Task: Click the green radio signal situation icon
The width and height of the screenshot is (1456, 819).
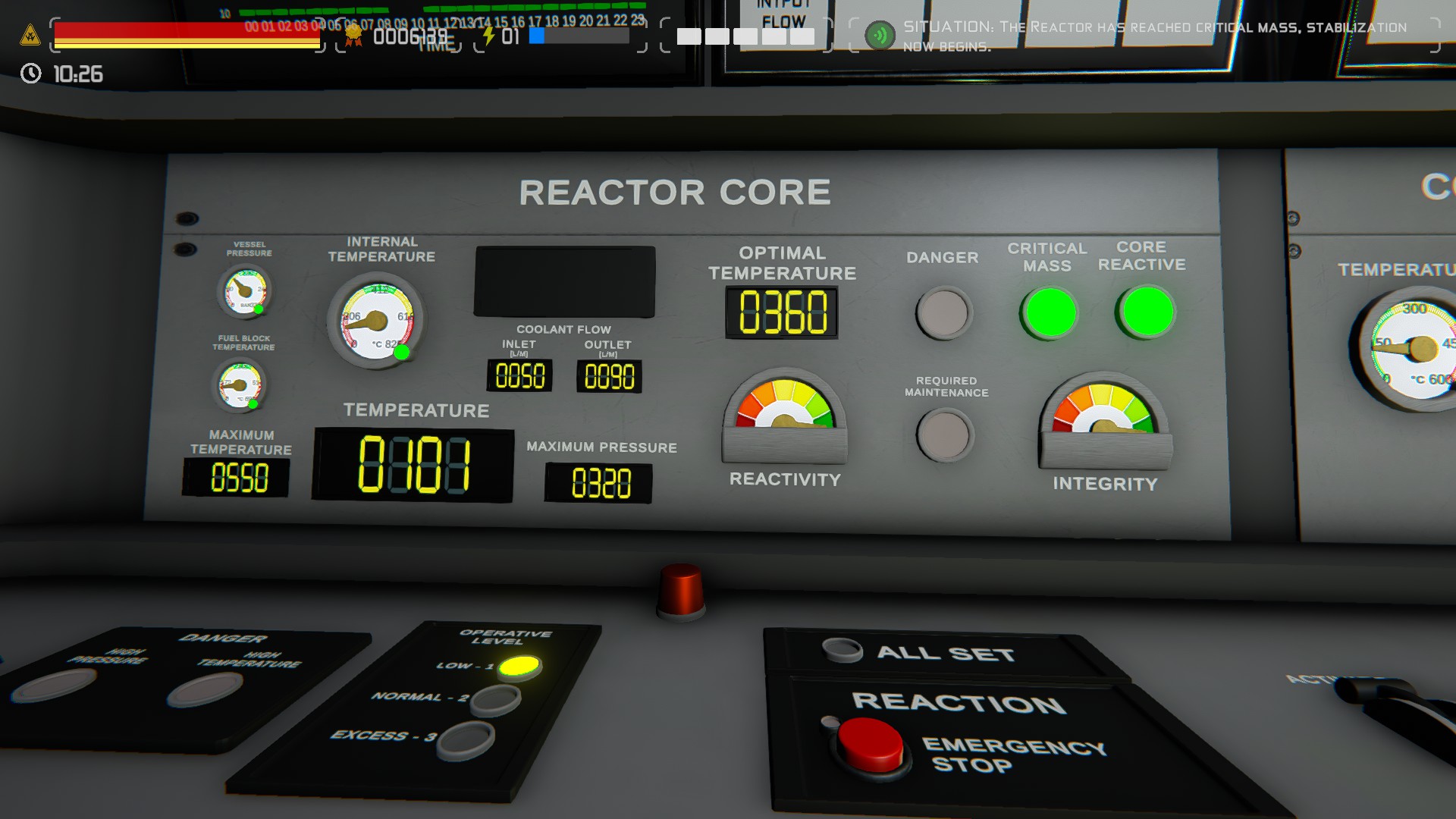Action: [x=880, y=35]
